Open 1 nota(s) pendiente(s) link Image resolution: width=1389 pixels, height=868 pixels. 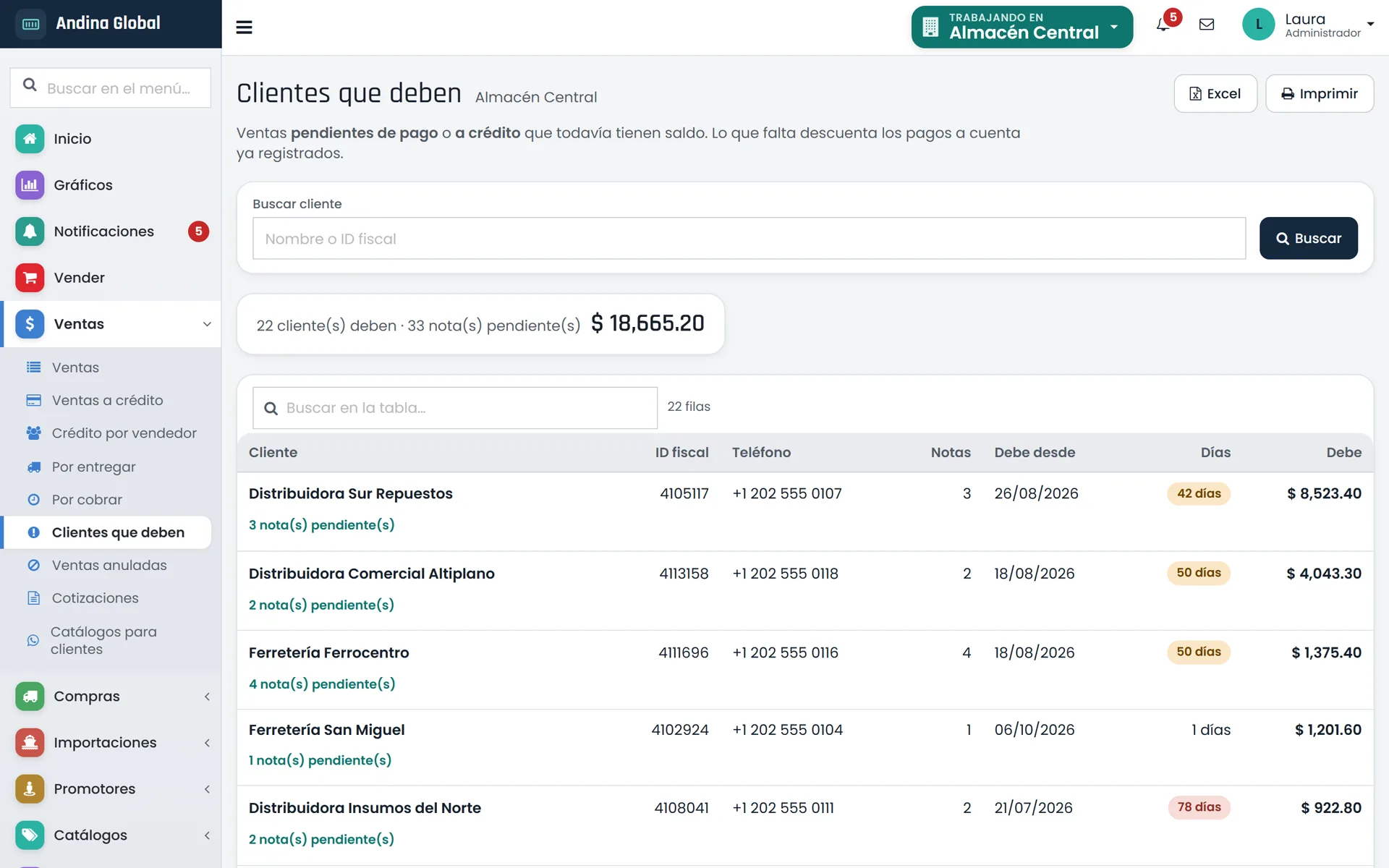point(320,760)
